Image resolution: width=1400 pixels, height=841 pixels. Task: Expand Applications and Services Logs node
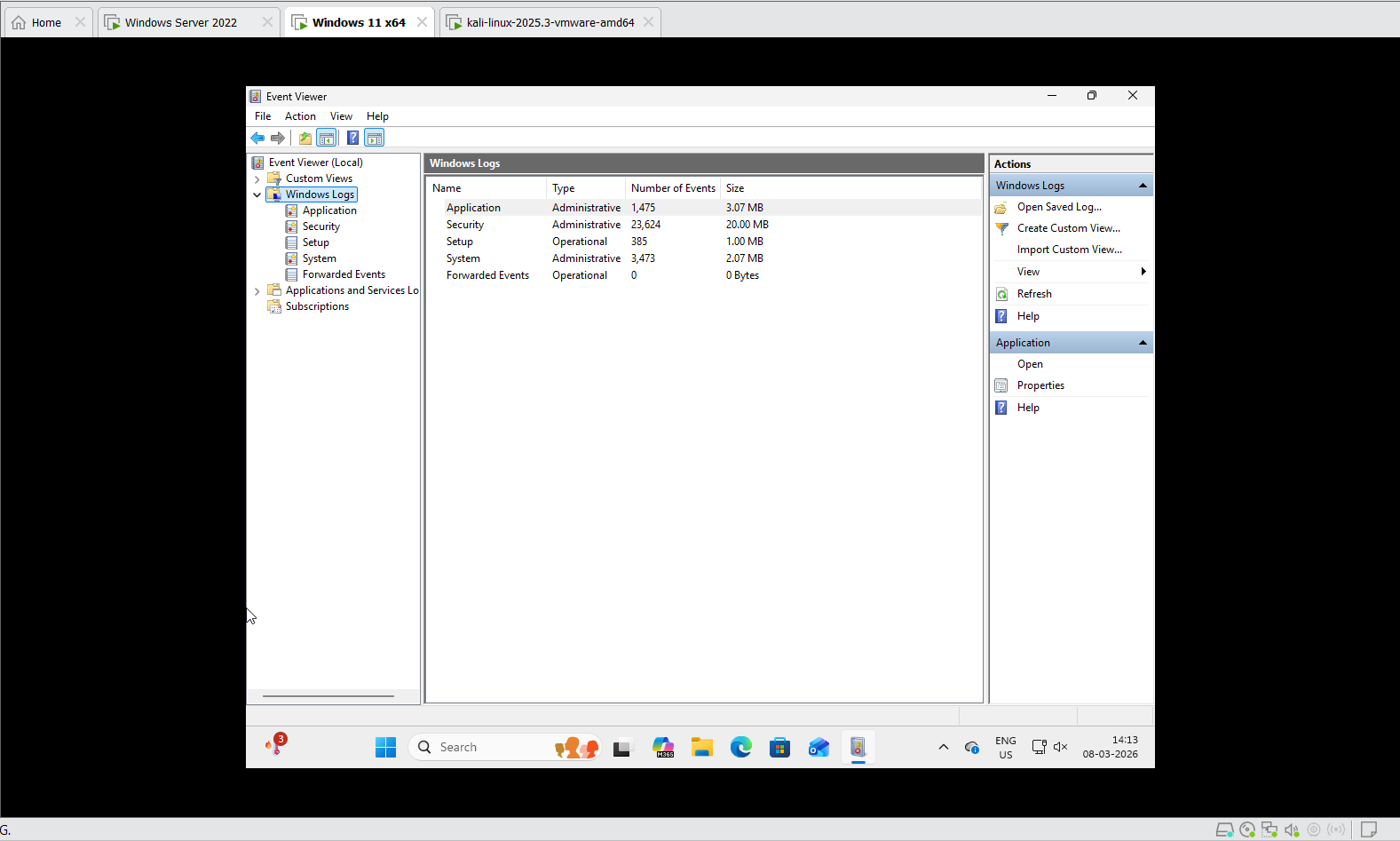coord(257,291)
